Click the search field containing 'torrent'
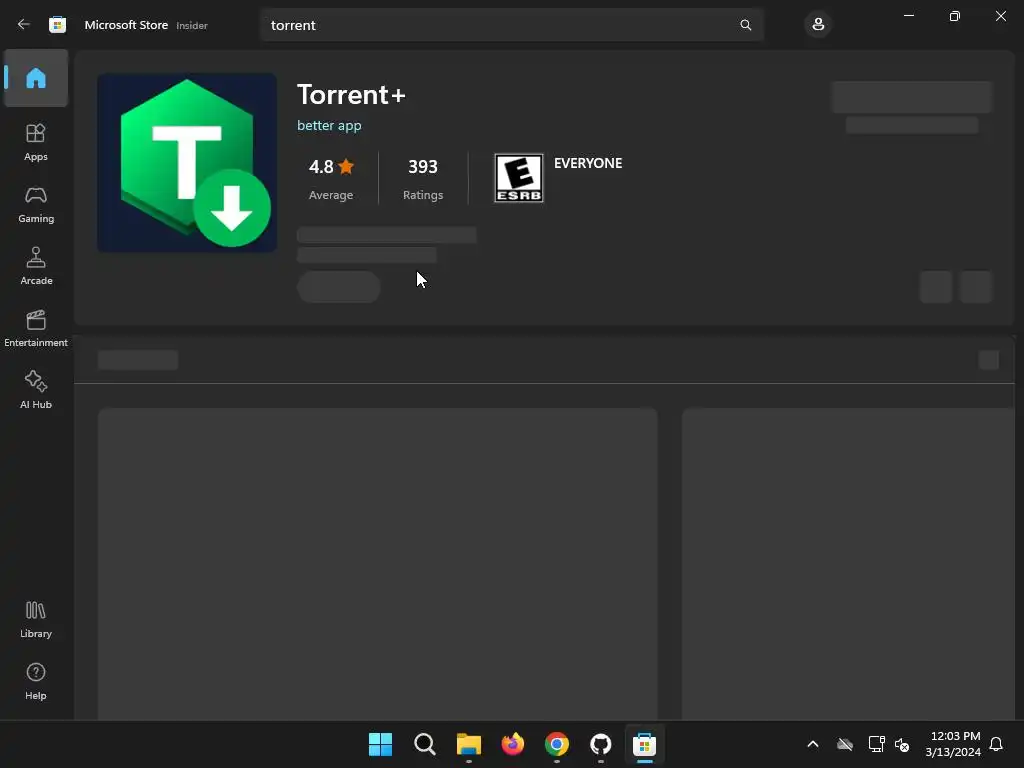 (511, 25)
